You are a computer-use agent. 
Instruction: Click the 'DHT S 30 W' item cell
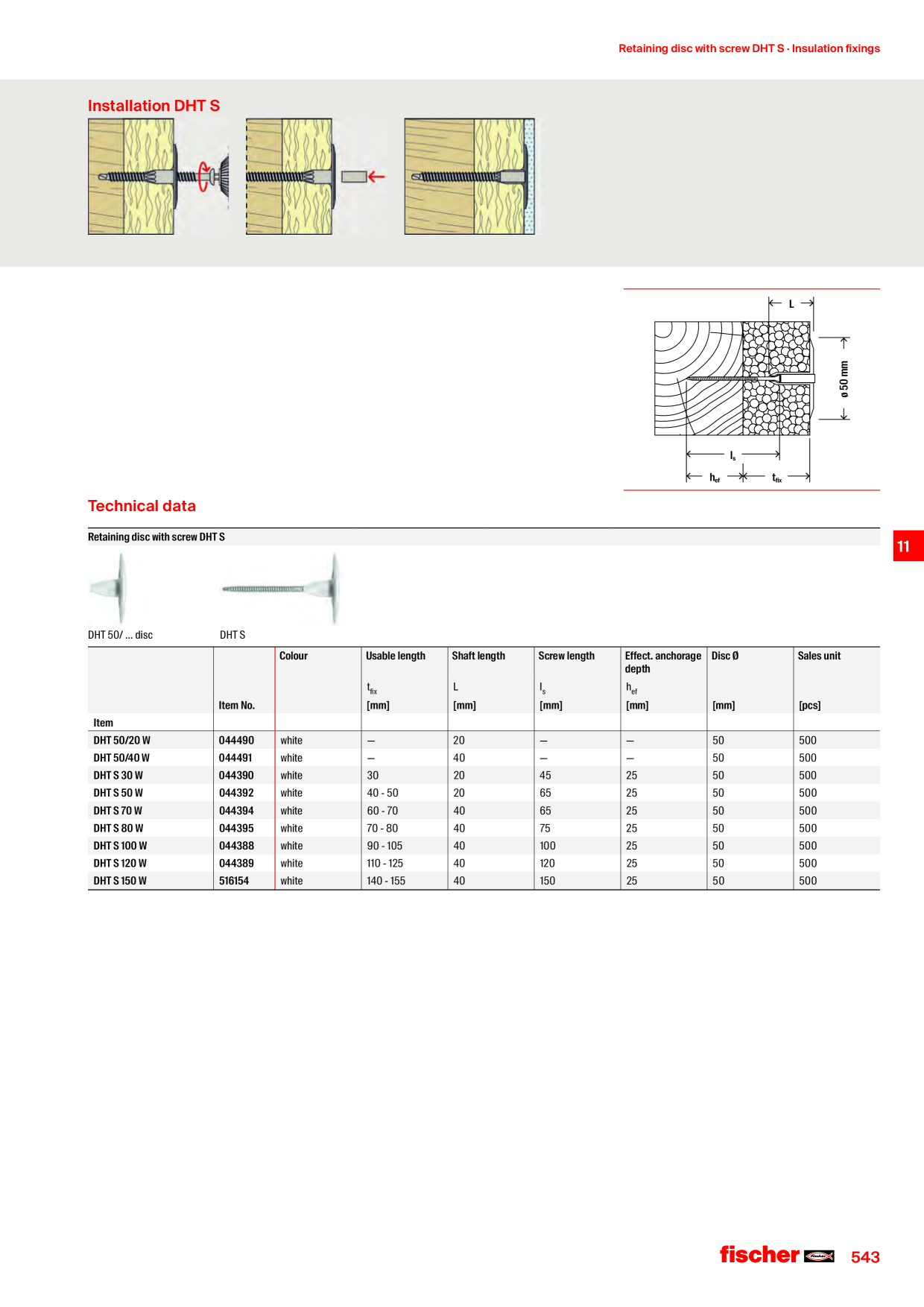(118, 775)
